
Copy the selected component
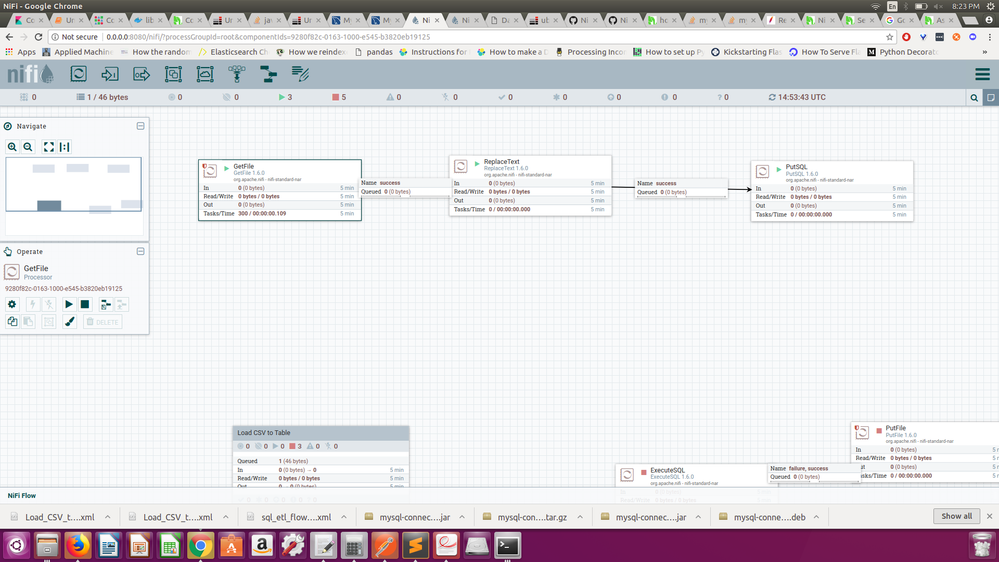point(12,322)
